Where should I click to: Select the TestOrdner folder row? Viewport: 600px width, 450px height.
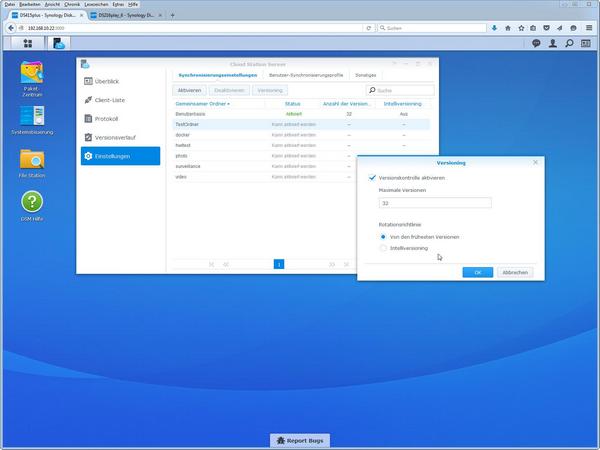pyautogui.click(x=301, y=124)
